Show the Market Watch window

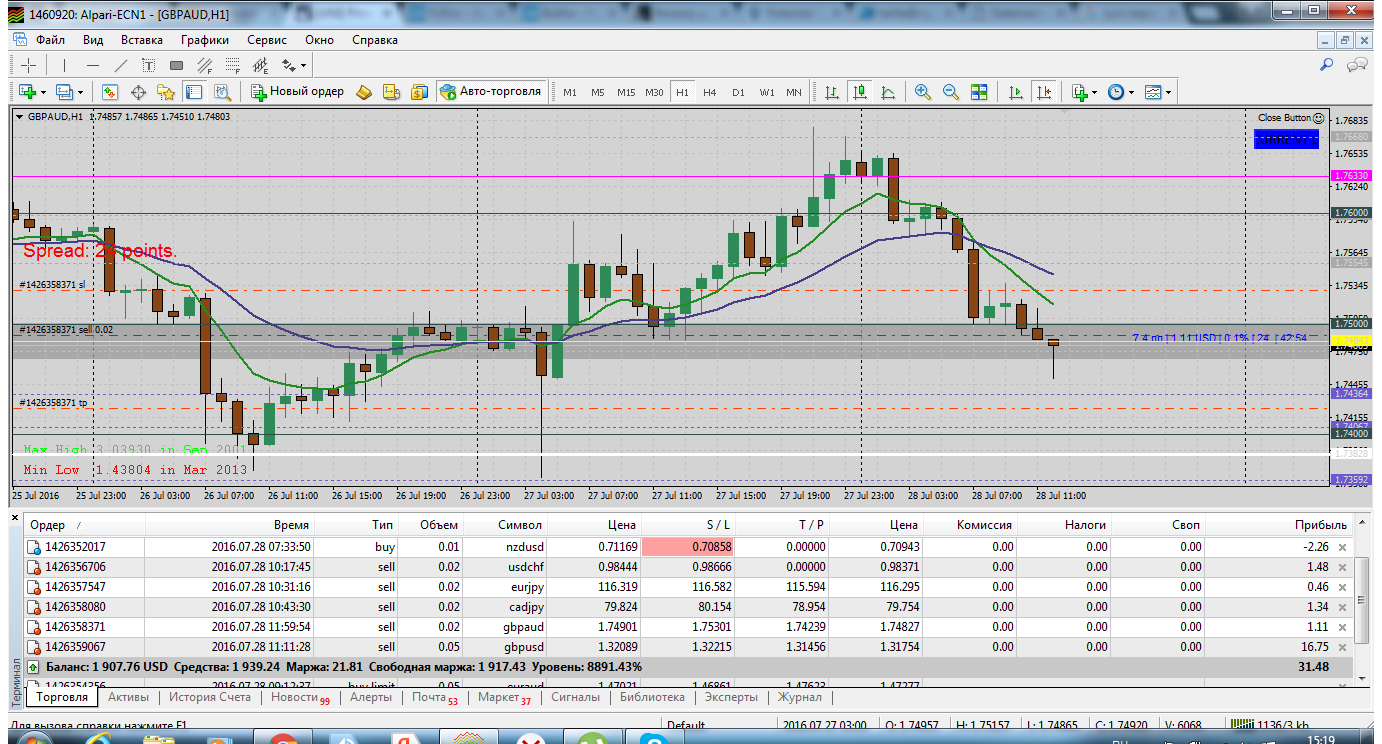tap(110, 92)
